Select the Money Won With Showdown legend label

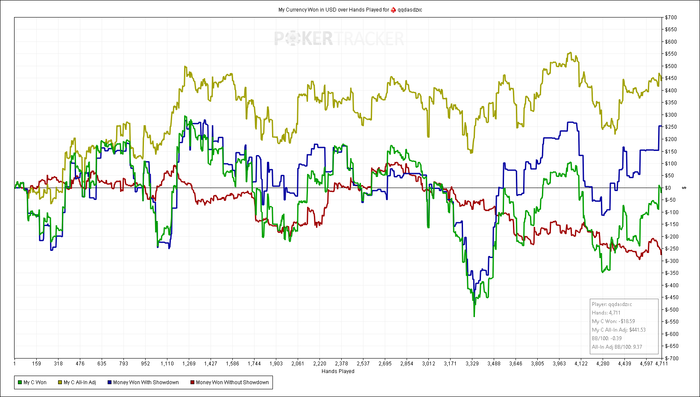click(146, 382)
